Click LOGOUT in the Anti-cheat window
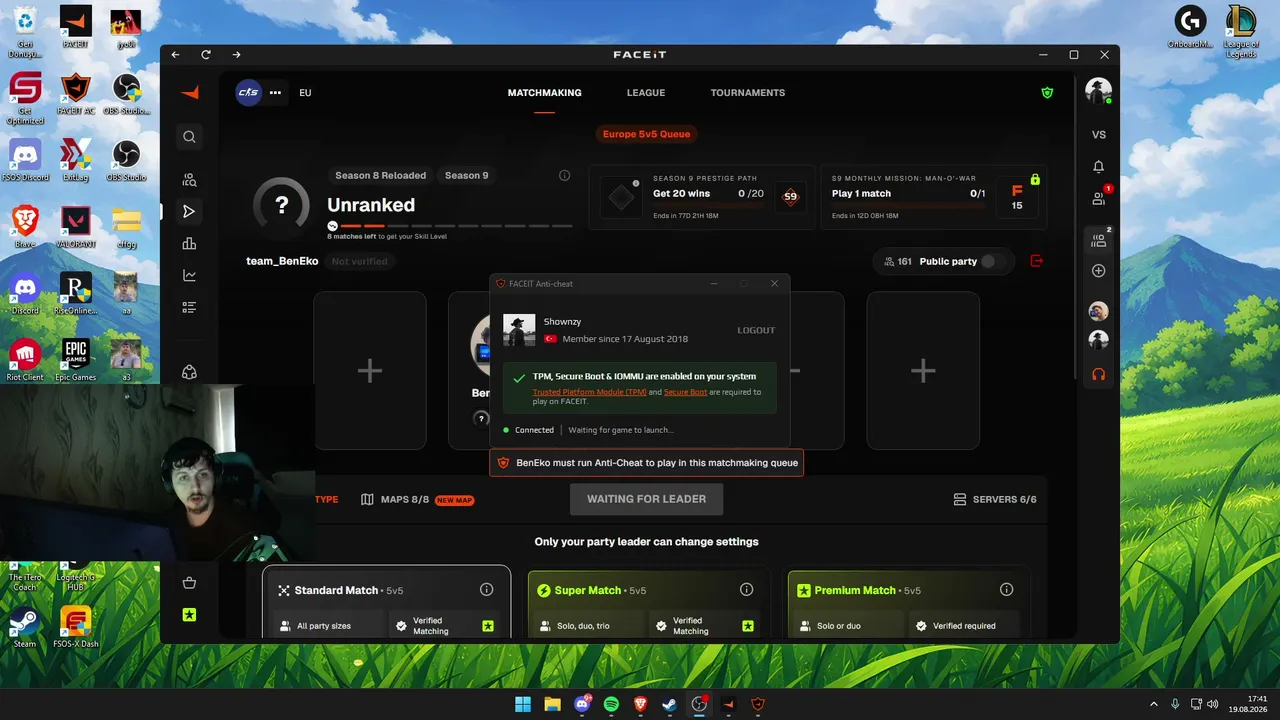Image resolution: width=1280 pixels, height=720 pixels. pyautogui.click(x=756, y=330)
